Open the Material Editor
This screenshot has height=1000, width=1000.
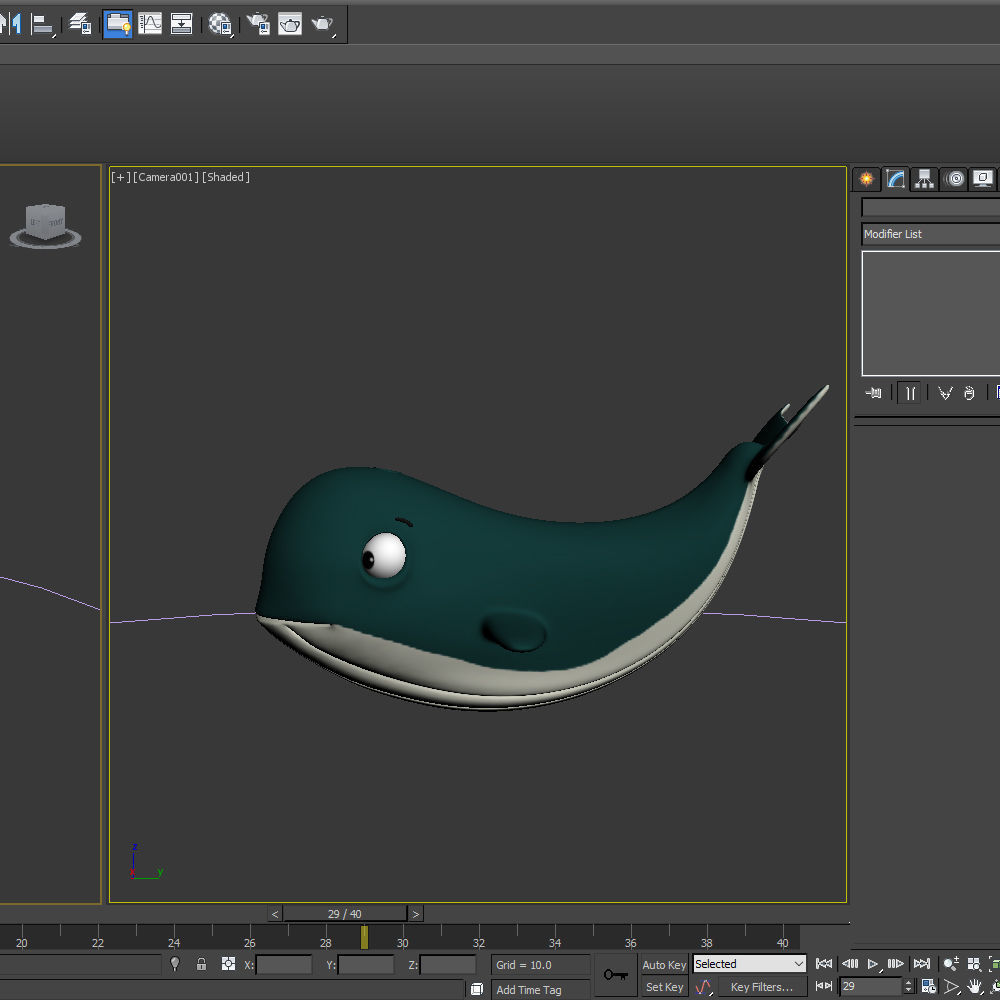coord(221,24)
